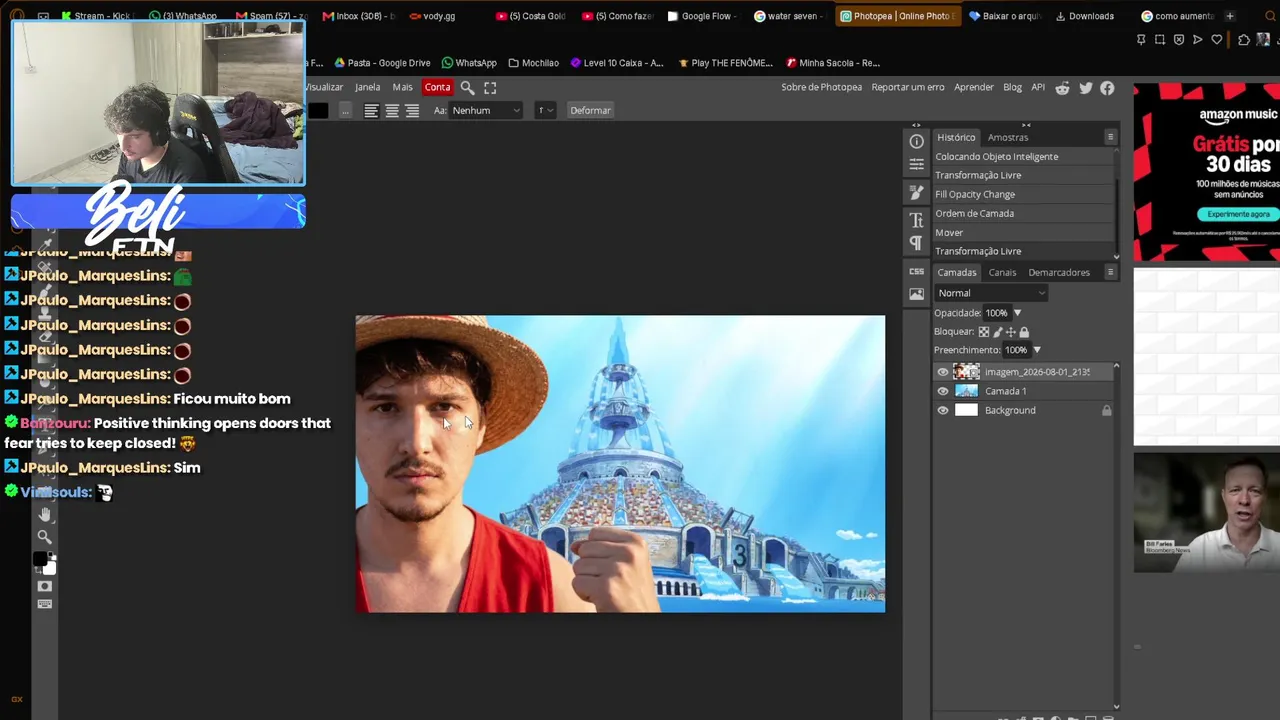This screenshot has width=1280, height=720.
Task: Click the browser heart favorites icon
Action: 1216,40
